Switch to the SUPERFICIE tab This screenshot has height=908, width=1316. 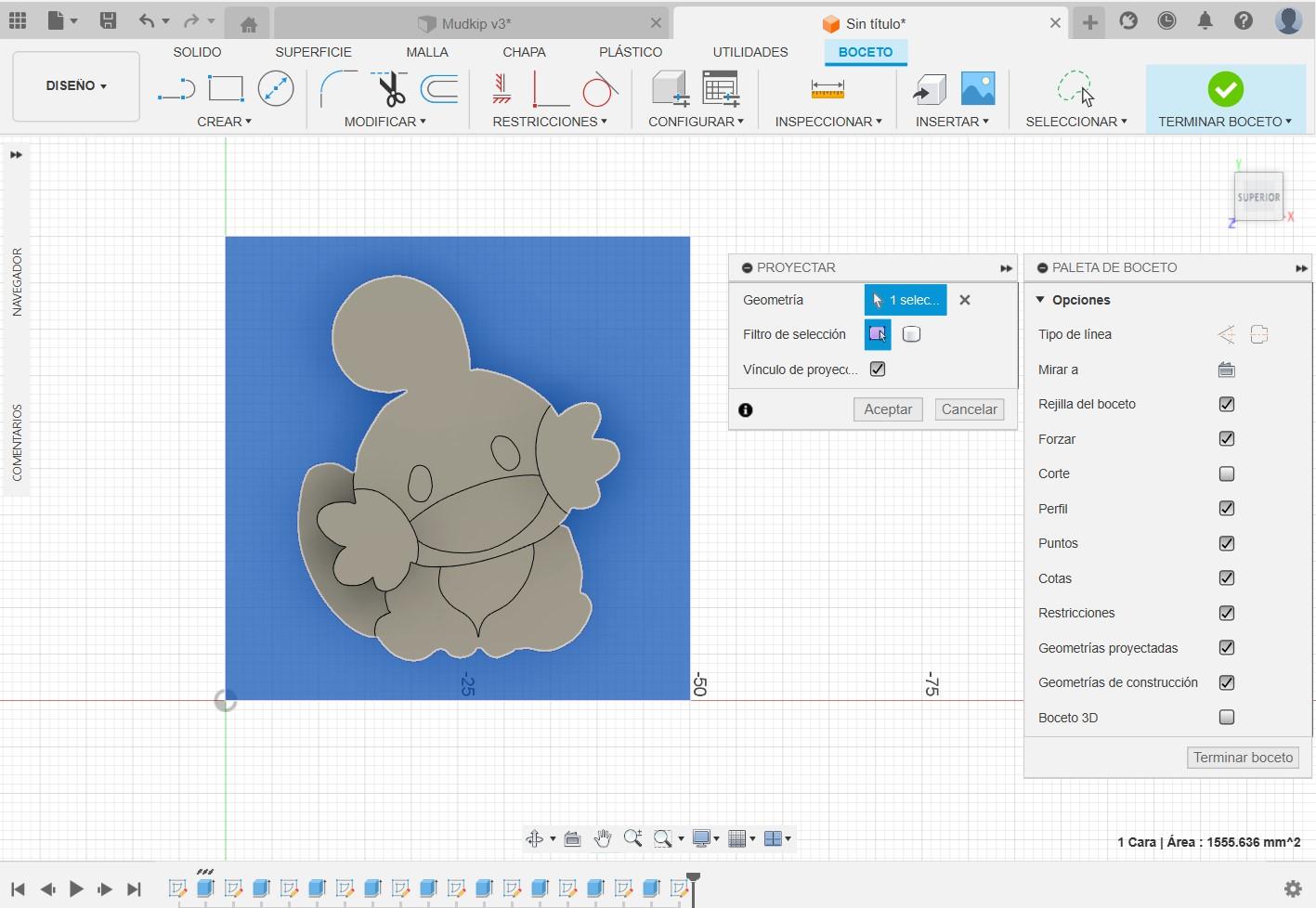313,52
